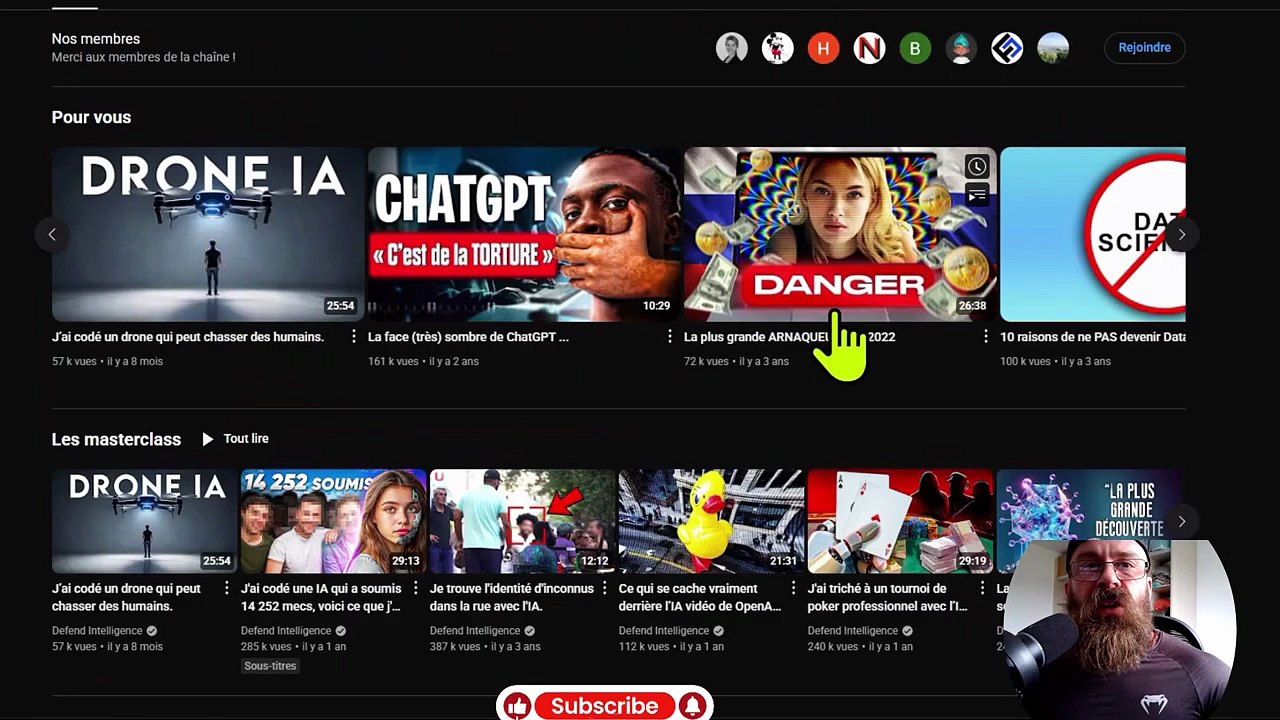
Task: Click 'Nos membres' heading text
Action: [96, 39]
